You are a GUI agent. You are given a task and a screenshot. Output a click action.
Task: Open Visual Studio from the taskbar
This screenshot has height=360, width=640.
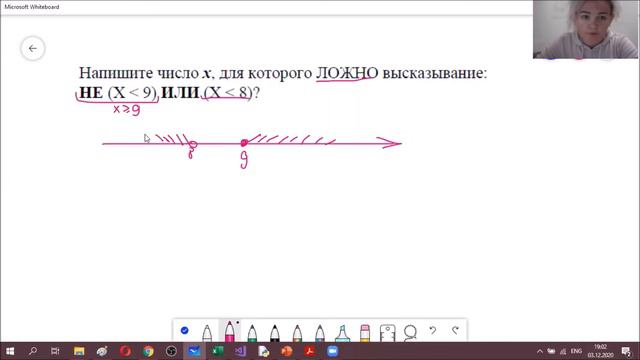pyautogui.click(x=240, y=351)
